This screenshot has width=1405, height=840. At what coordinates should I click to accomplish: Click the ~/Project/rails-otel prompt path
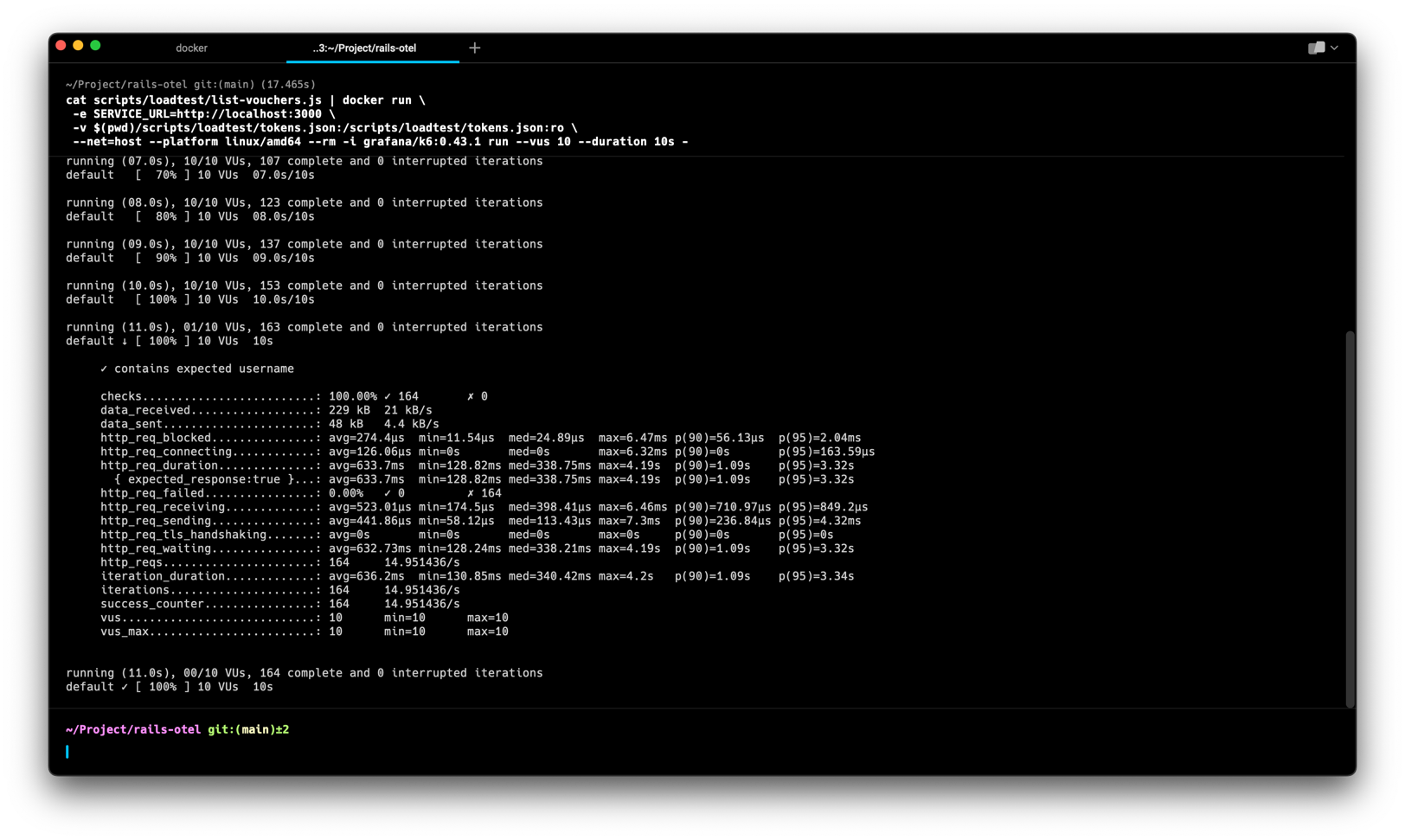pos(134,729)
